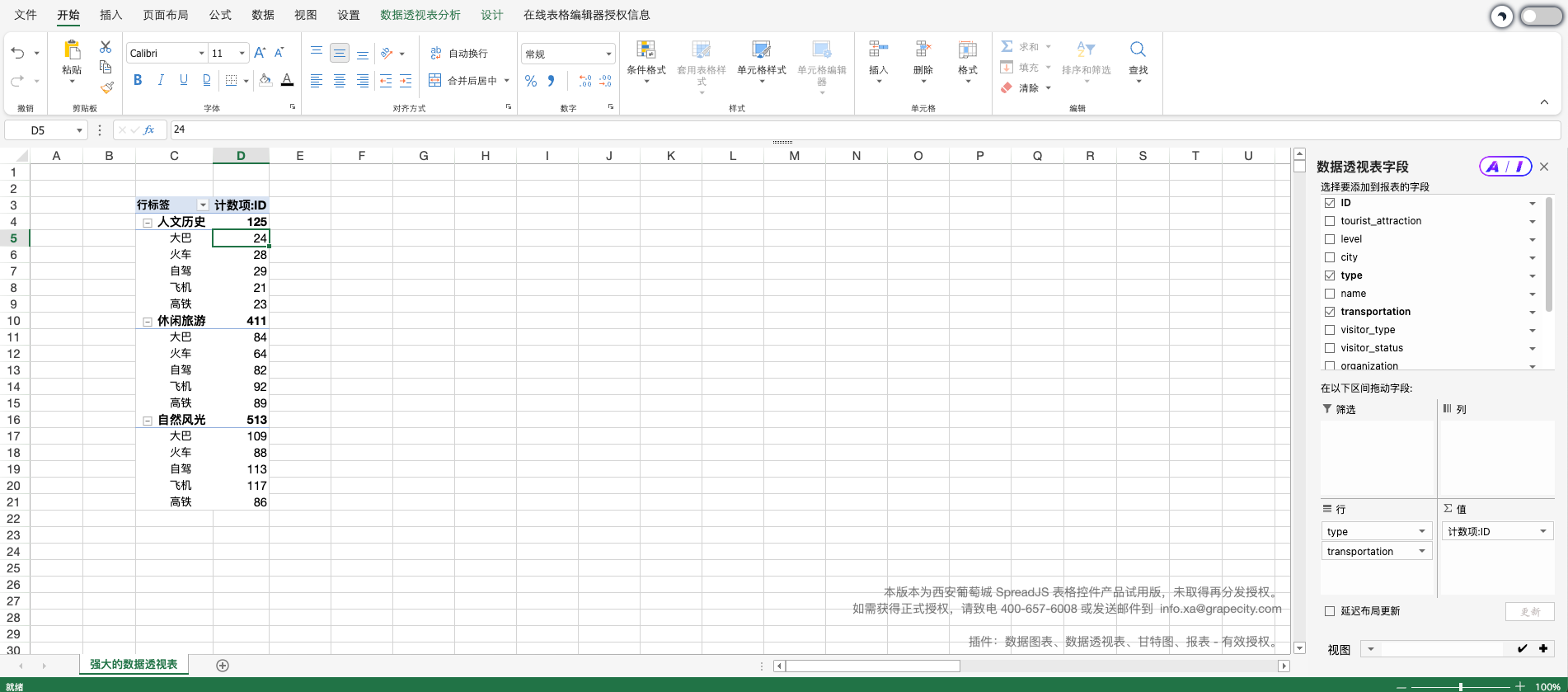Apply single underline to the cell
The image size is (1568, 692).
point(184,80)
